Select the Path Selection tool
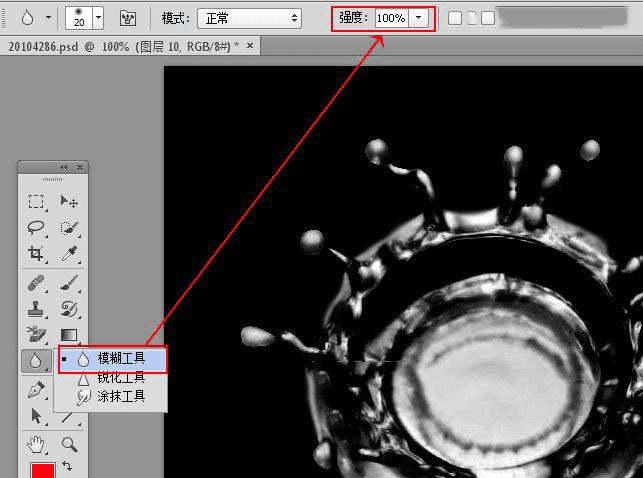The image size is (643, 478). point(36,416)
